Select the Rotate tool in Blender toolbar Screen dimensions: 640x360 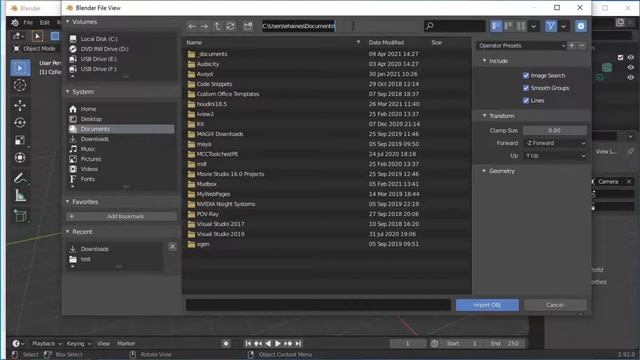click(20, 123)
